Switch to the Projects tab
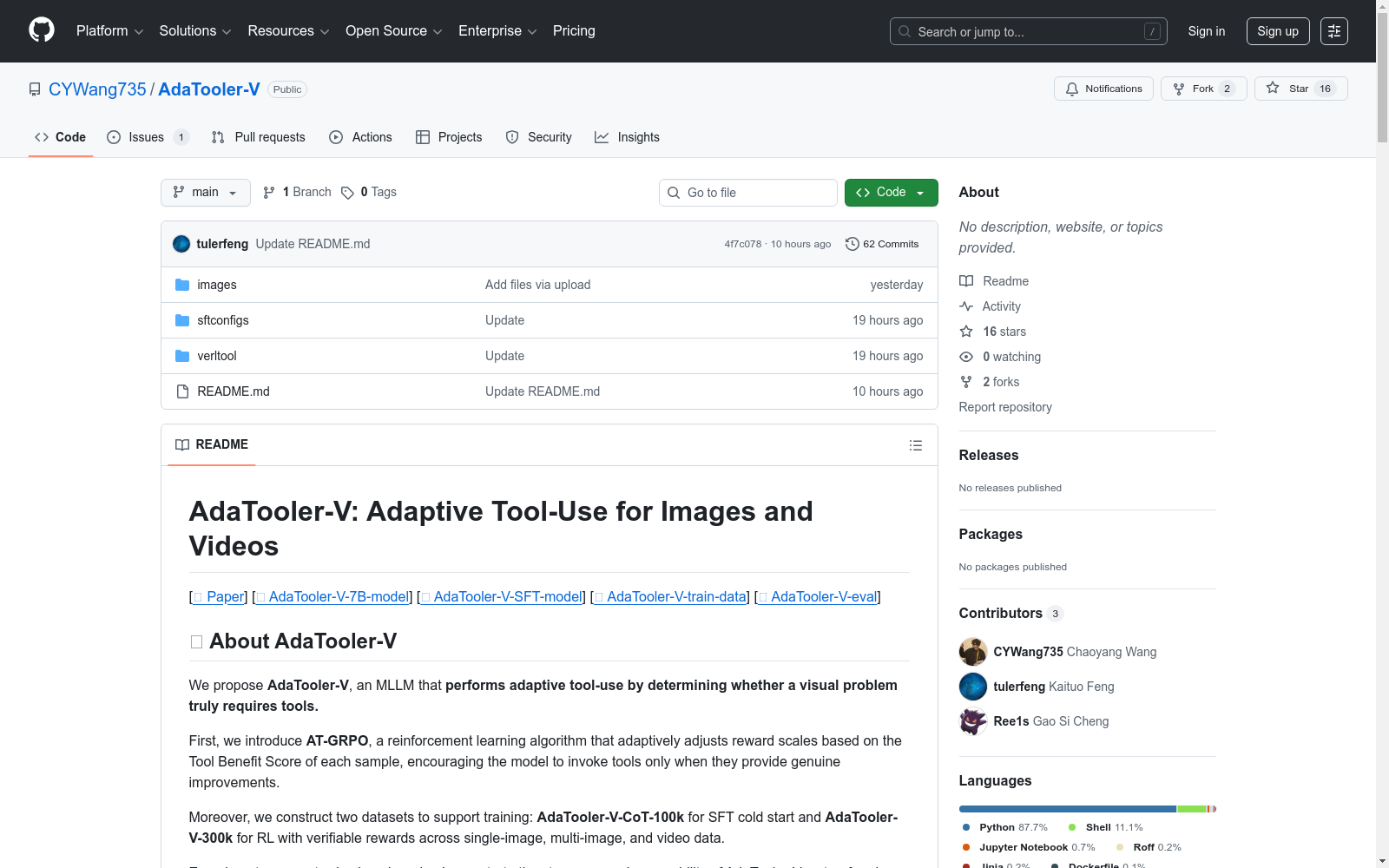The height and width of the screenshot is (868, 1389). pyautogui.click(x=449, y=137)
